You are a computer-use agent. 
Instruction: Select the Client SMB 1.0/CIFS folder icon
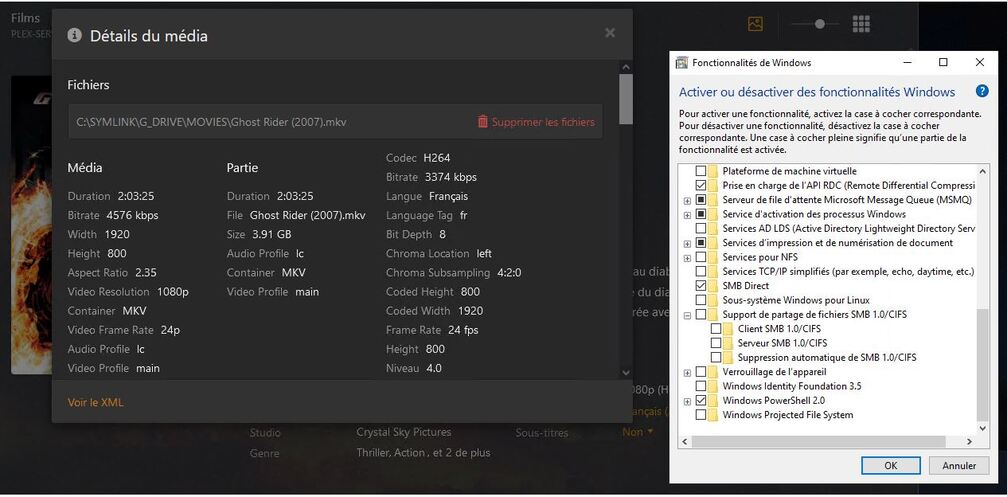click(x=728, y=328)
